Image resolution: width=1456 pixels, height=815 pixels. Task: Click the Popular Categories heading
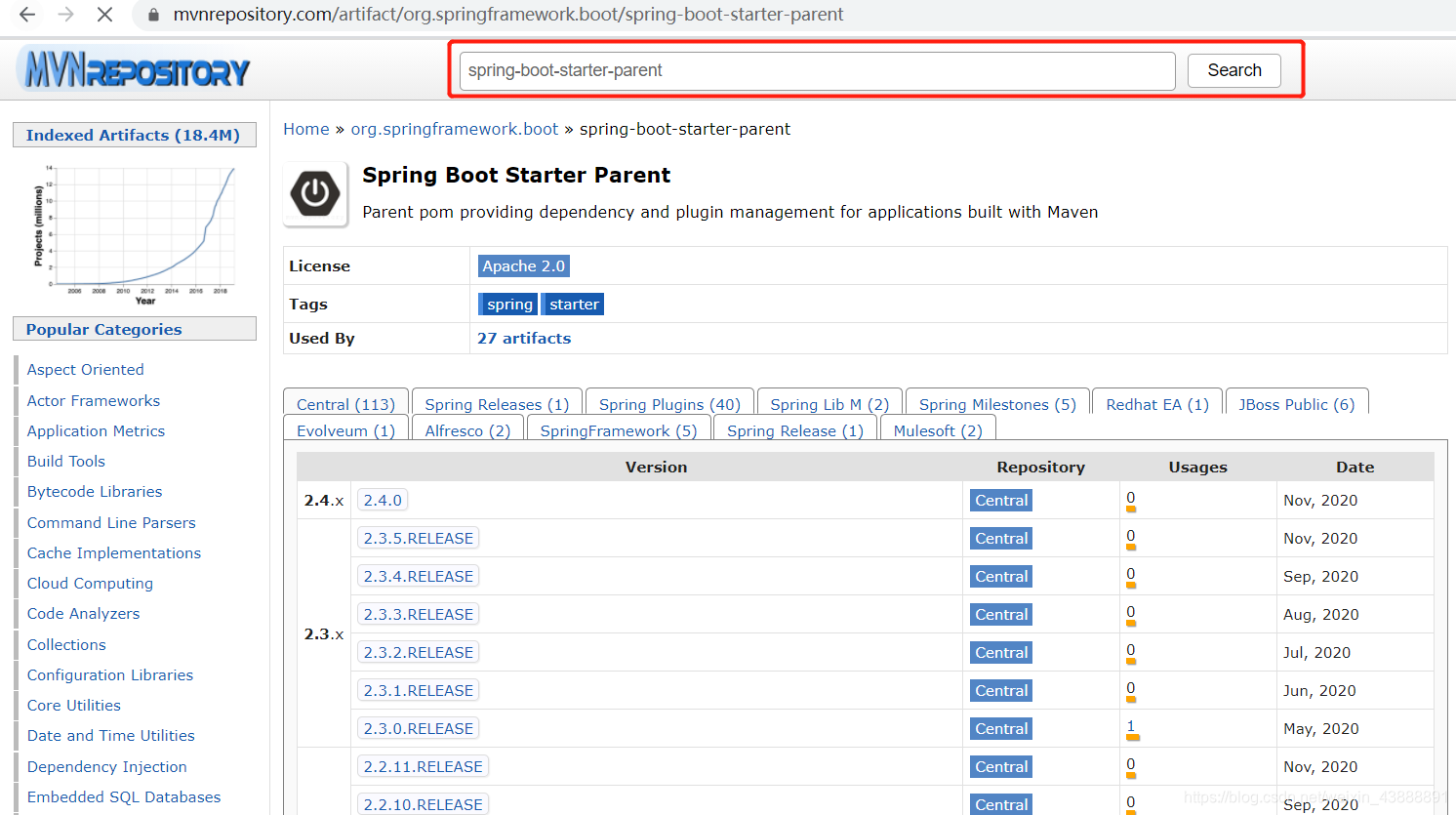coord(134,329)
